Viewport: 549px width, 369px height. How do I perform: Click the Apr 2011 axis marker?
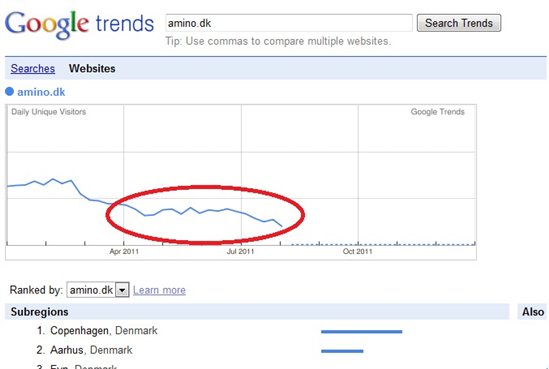click(124, 251)
